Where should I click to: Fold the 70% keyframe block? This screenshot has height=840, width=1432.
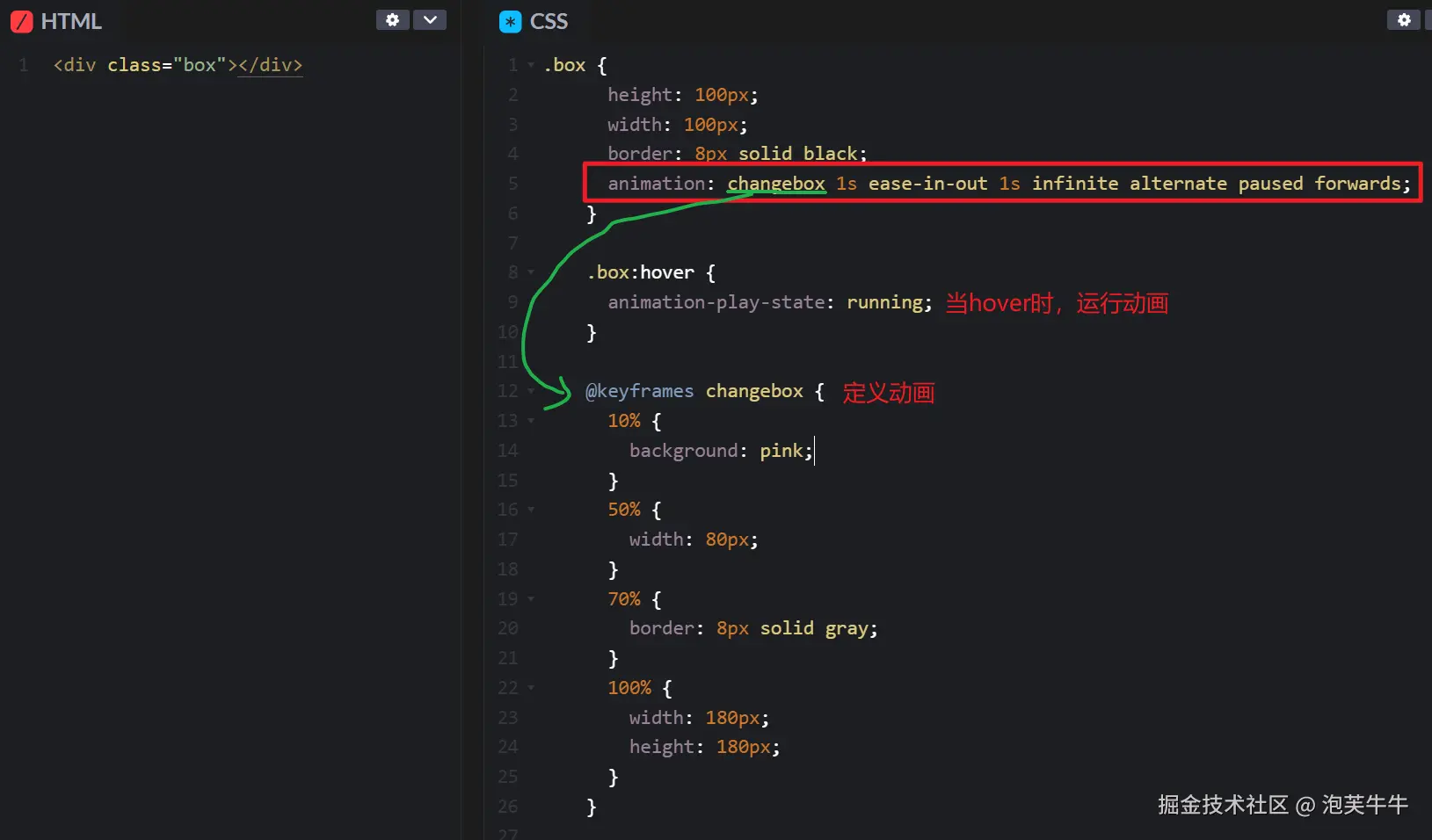tap(531, 599)
